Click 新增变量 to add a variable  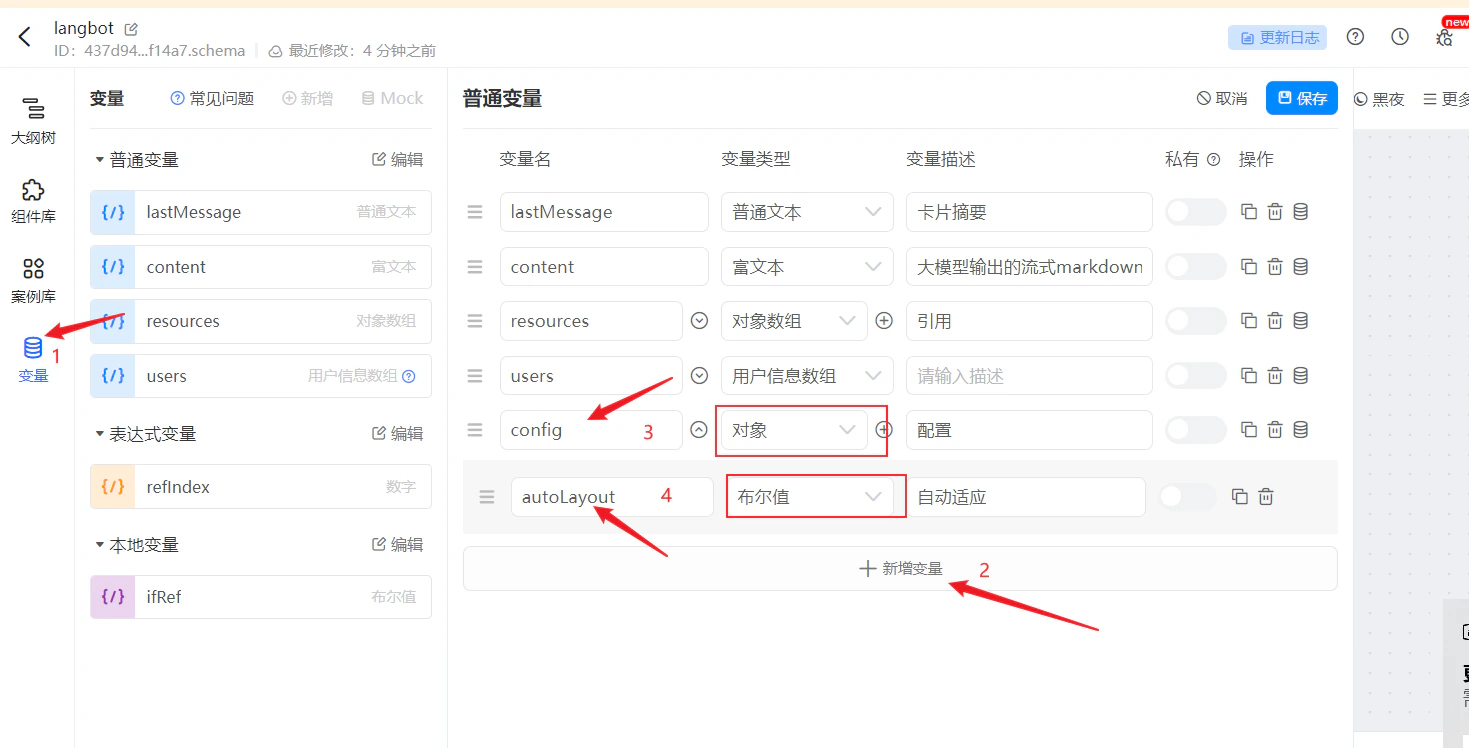pyautogui.click(x=900, y=568)
